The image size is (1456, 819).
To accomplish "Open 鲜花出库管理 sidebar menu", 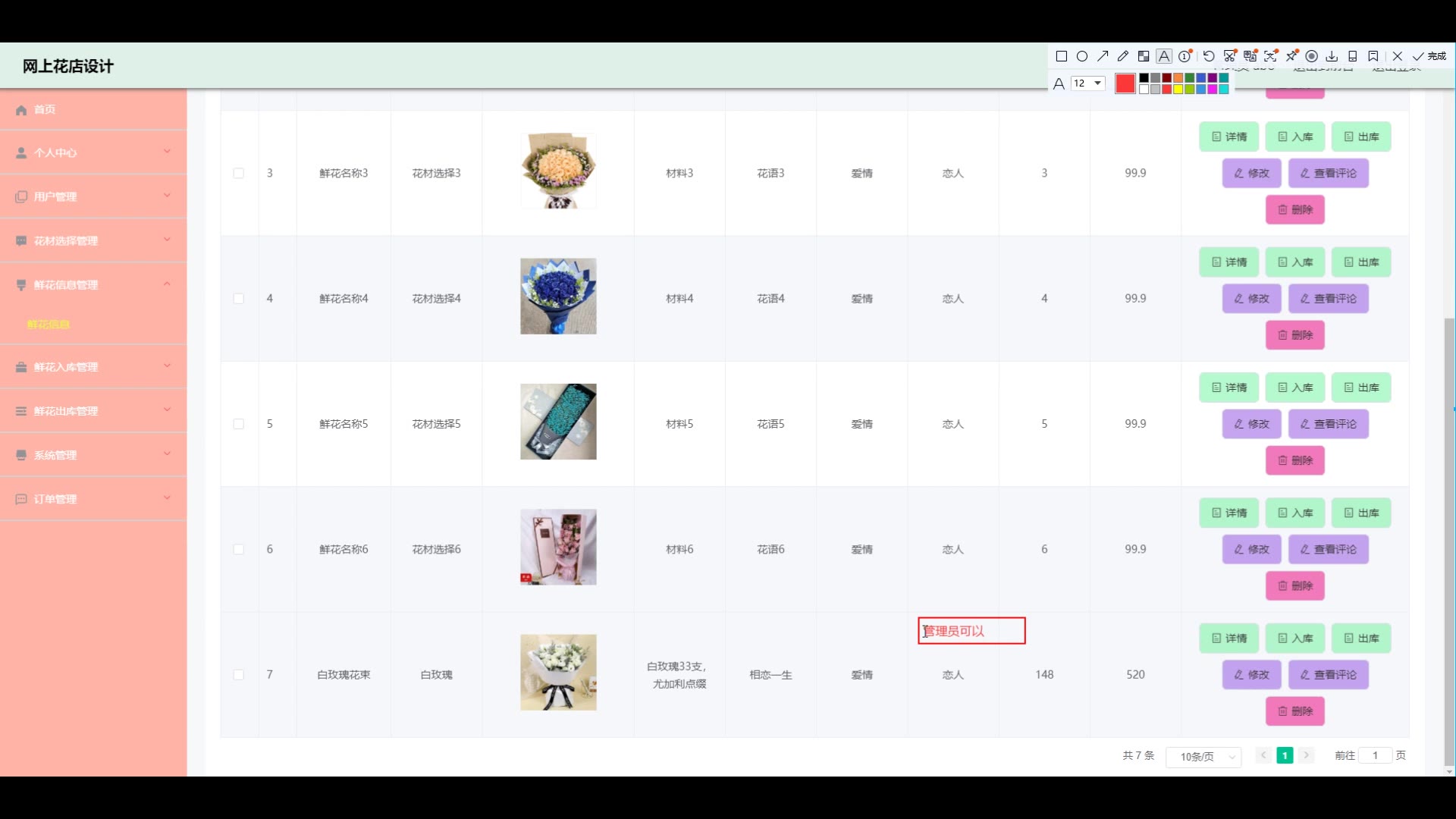I will click(93, 411).
